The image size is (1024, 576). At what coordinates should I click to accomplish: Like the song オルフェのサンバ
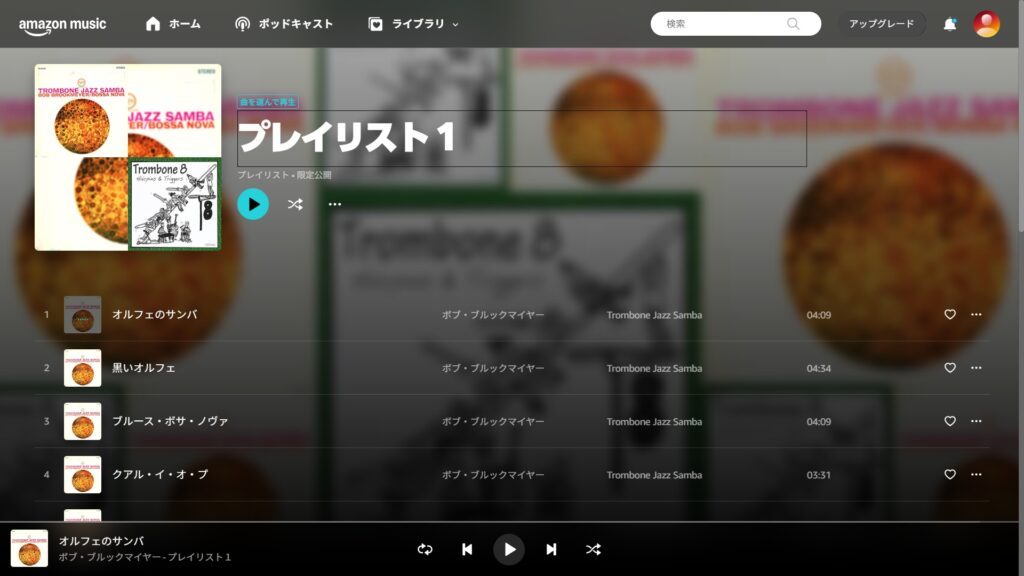(x=949, y=314)
